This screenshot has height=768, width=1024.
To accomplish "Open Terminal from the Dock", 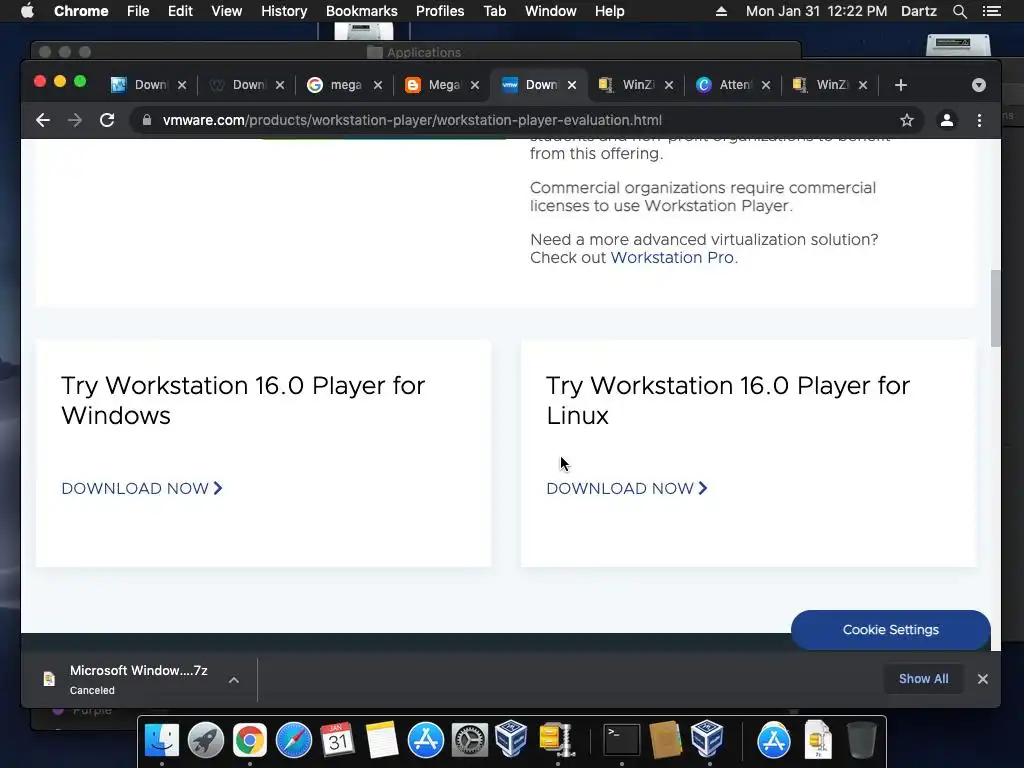I will tap(621, 741).
